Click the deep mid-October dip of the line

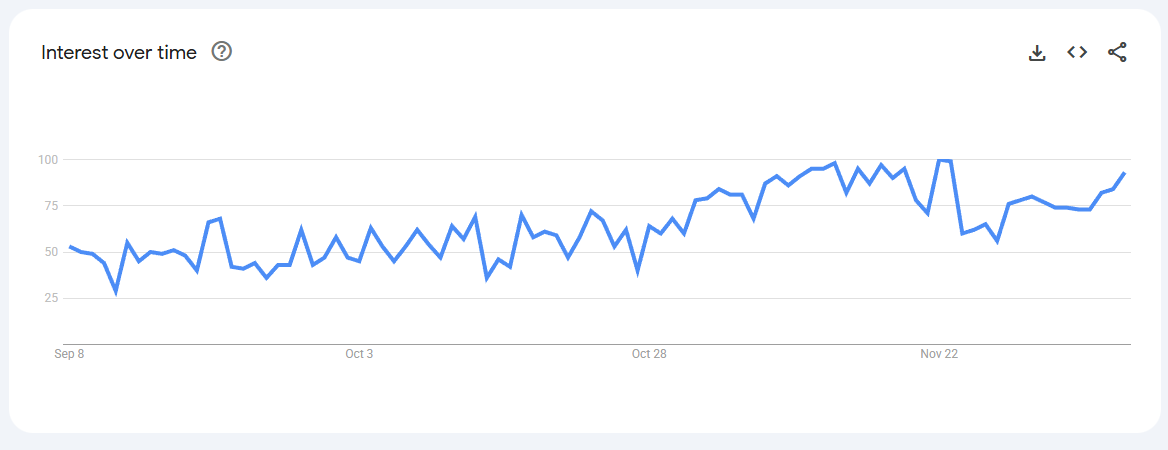pos(487,278)
